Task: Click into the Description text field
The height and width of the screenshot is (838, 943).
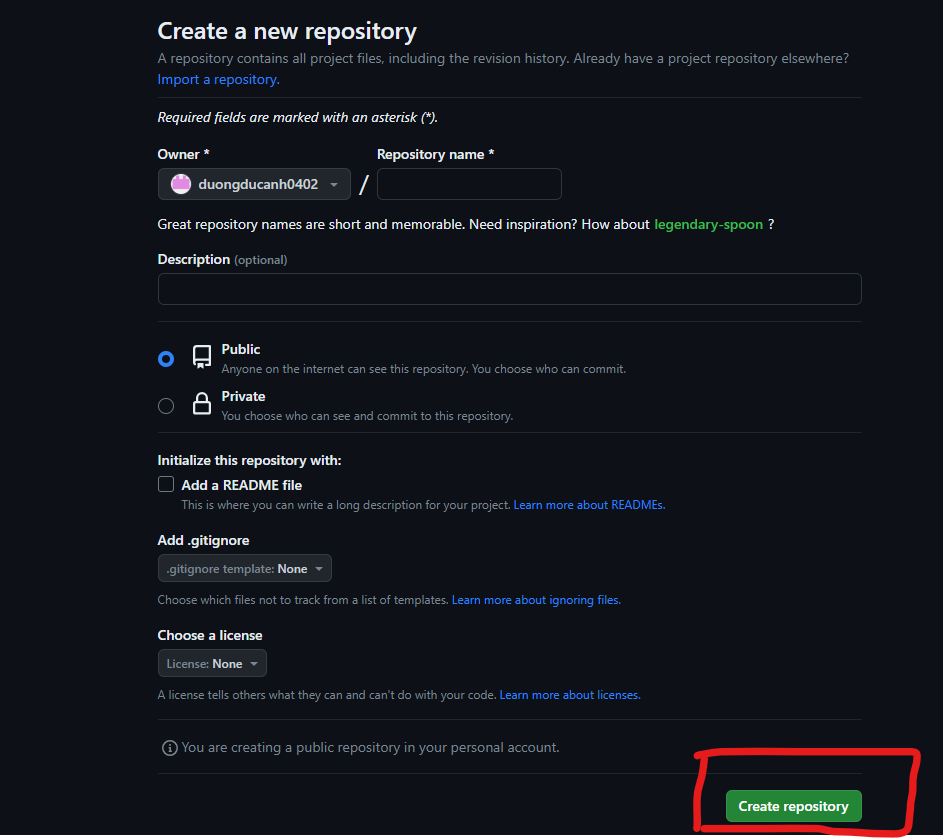Action: click(509, 289)
